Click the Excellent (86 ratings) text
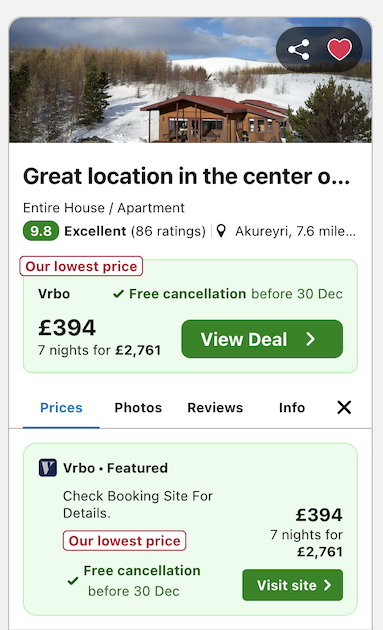Viewport: 383px width, 630px height. coord(135,231)
